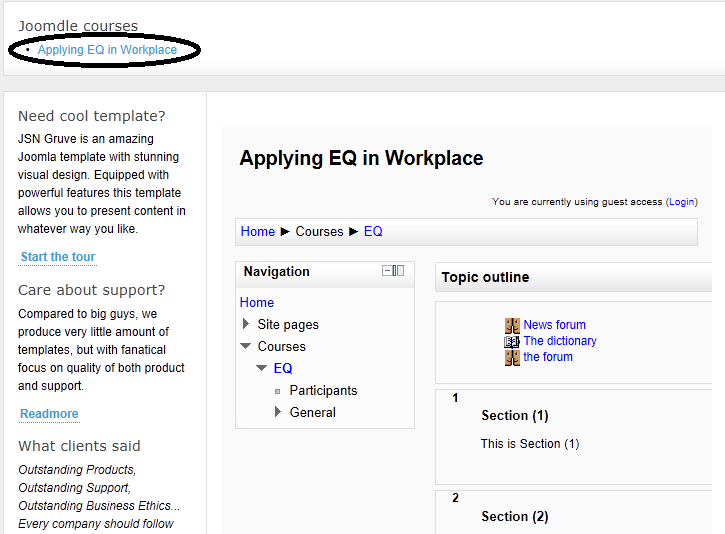The height and width of the screenshot is (534, 725).
Task: Expand the Site pages tree node
Action: [247, 324]
